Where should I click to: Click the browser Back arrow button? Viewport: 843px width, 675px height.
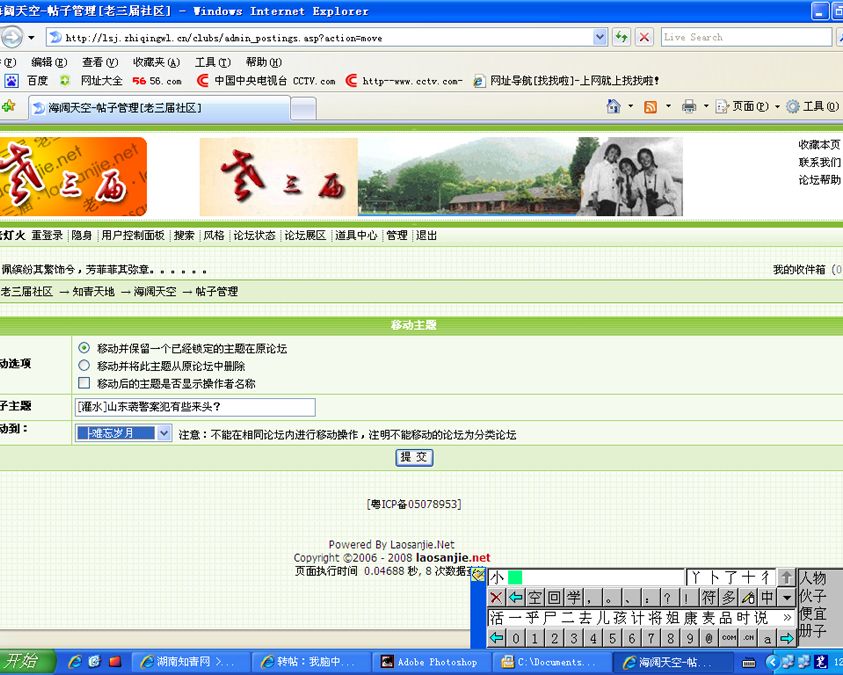[x=11, y=37]
